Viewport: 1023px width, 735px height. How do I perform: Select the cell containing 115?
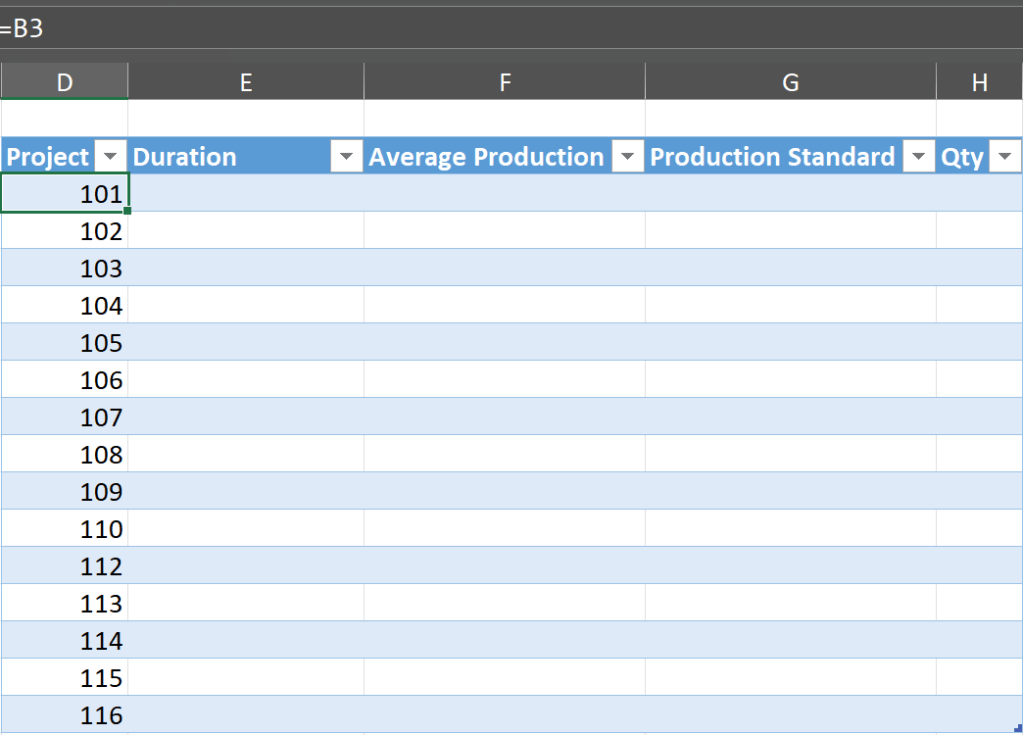(65, 676)
